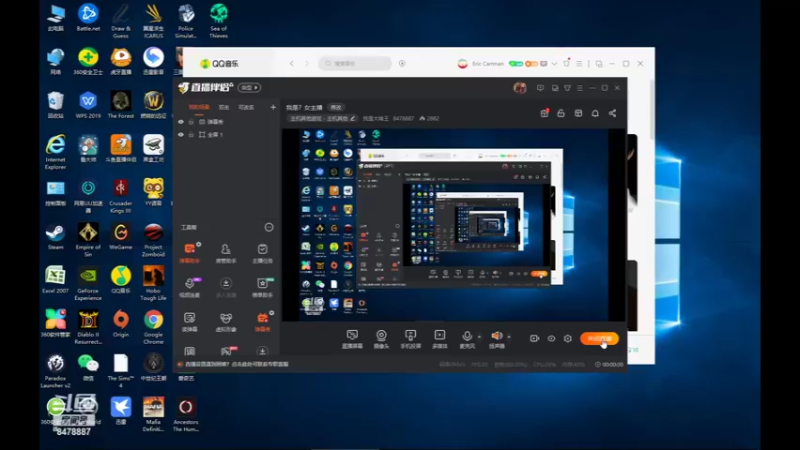This screenshot has height=450, width=800.
Task: Select the first scene tab in orange
Action: (199, 107)
